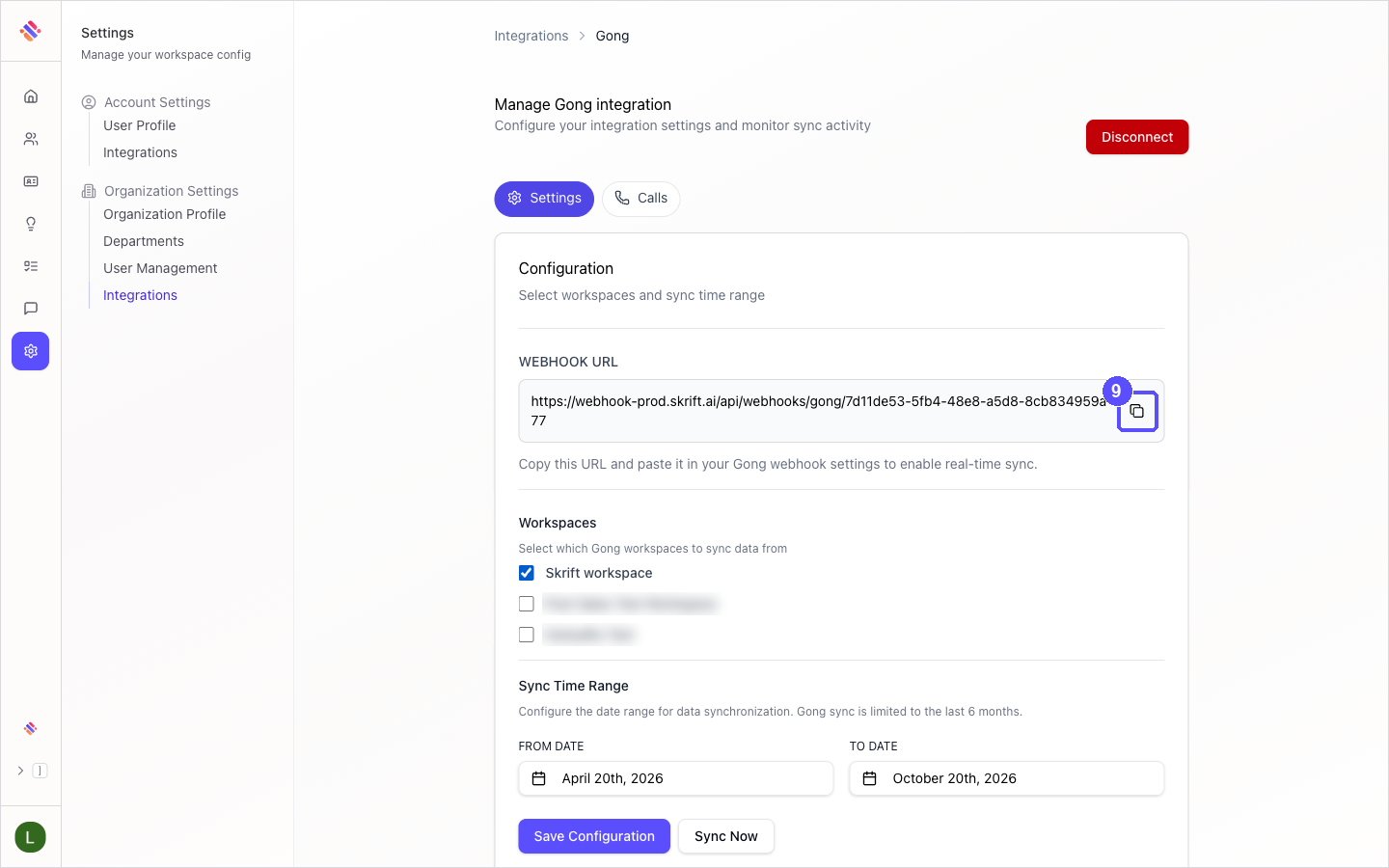The image size is (1389, 868).
Task: Uncheck the Skrift workspace checkbox
Action: point(527,573)
